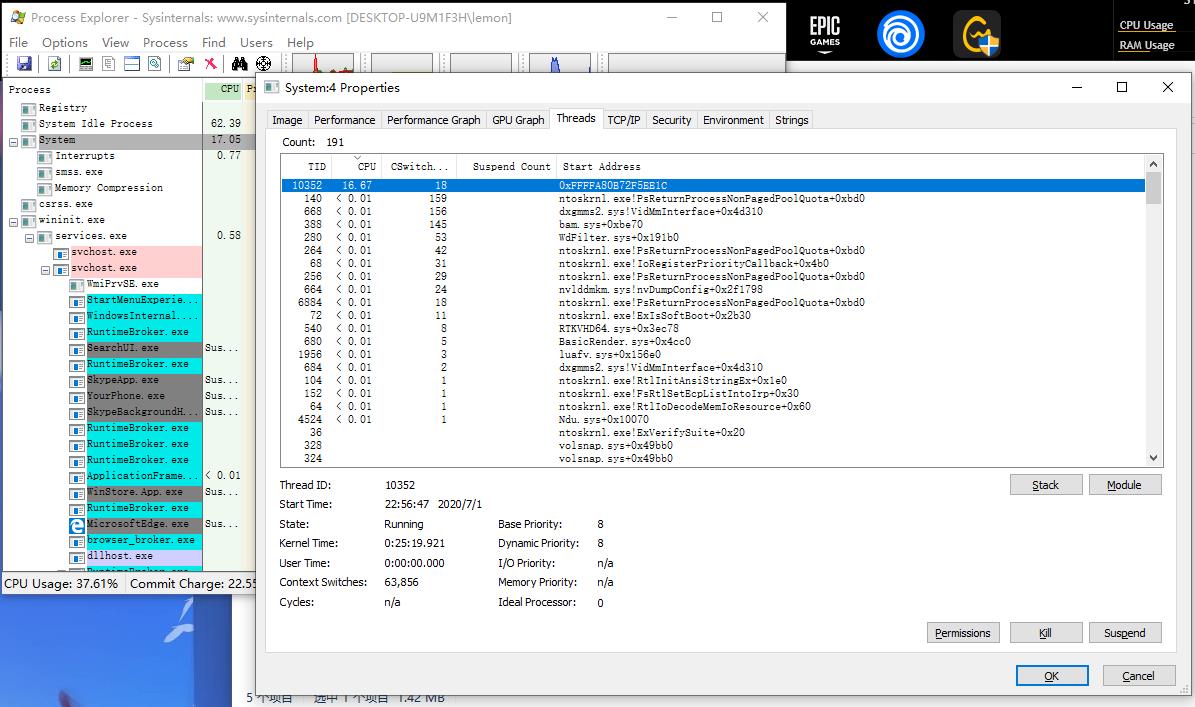
Task: Click the Kill thread button
Action: coord(1046,633)
